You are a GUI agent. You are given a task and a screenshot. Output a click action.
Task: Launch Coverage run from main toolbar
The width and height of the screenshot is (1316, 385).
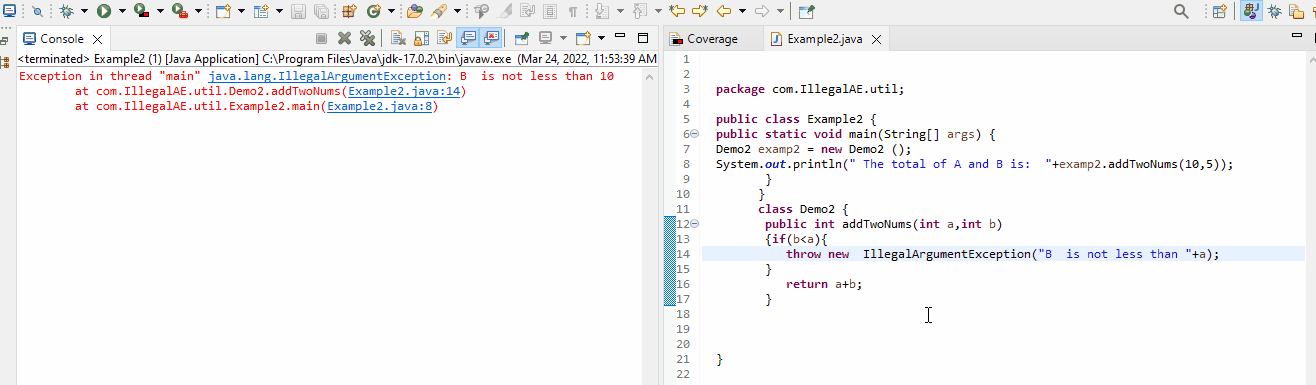(141, 11)
